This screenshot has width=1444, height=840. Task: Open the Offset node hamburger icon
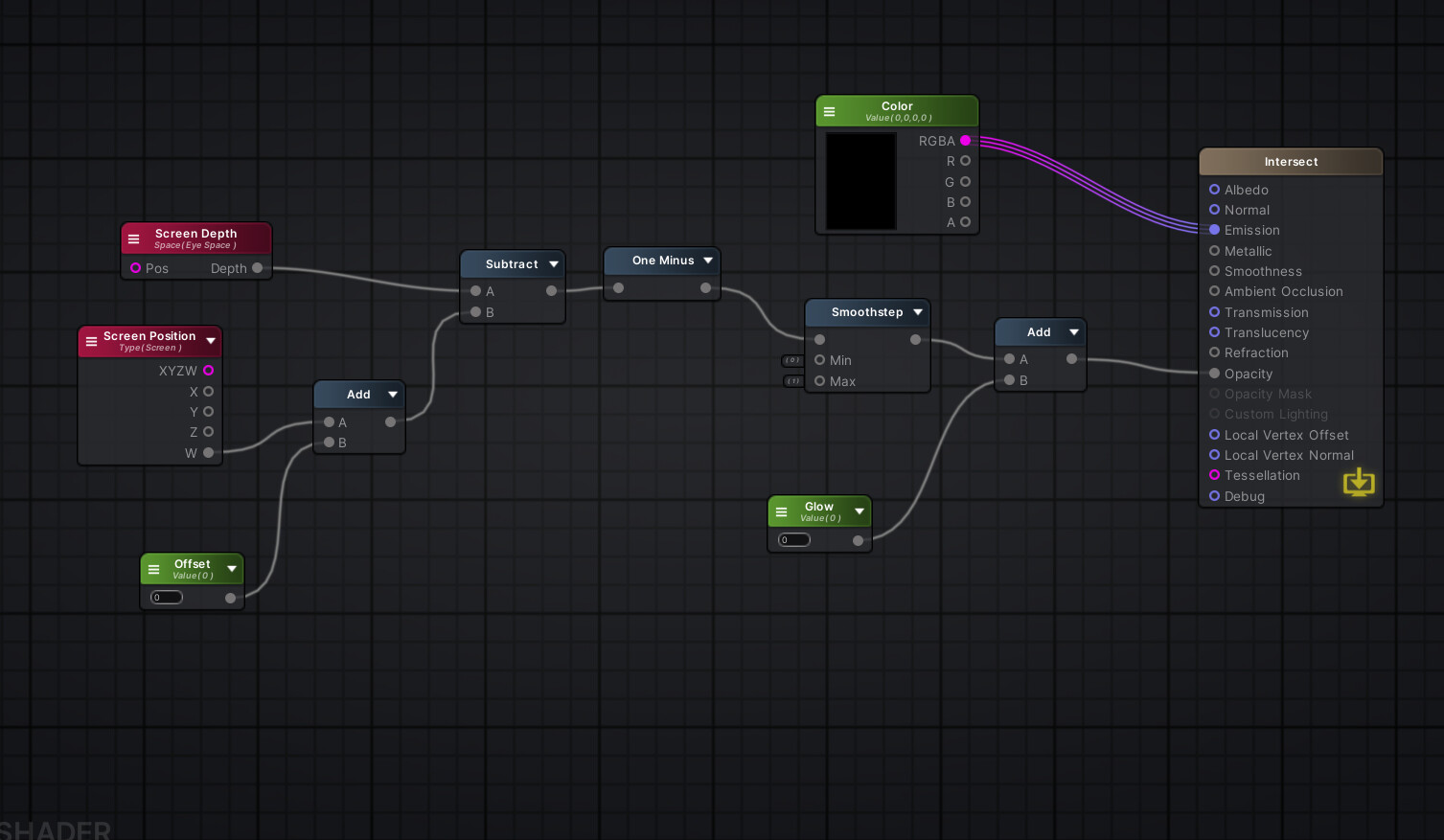153,569
